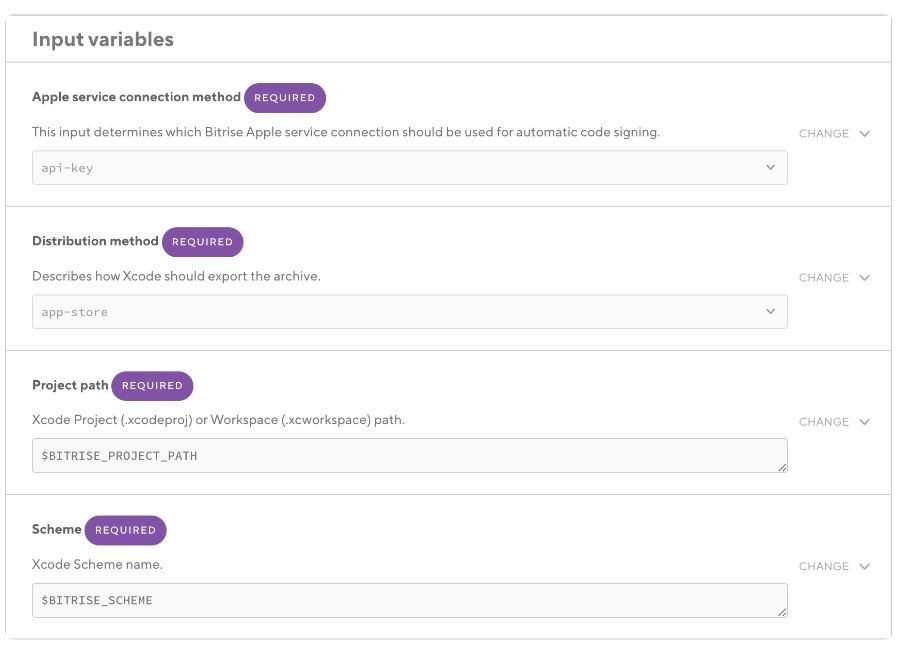Click REQUIRED badge next to Apple service connection
The image size is (902, 652).
[285, 98]
